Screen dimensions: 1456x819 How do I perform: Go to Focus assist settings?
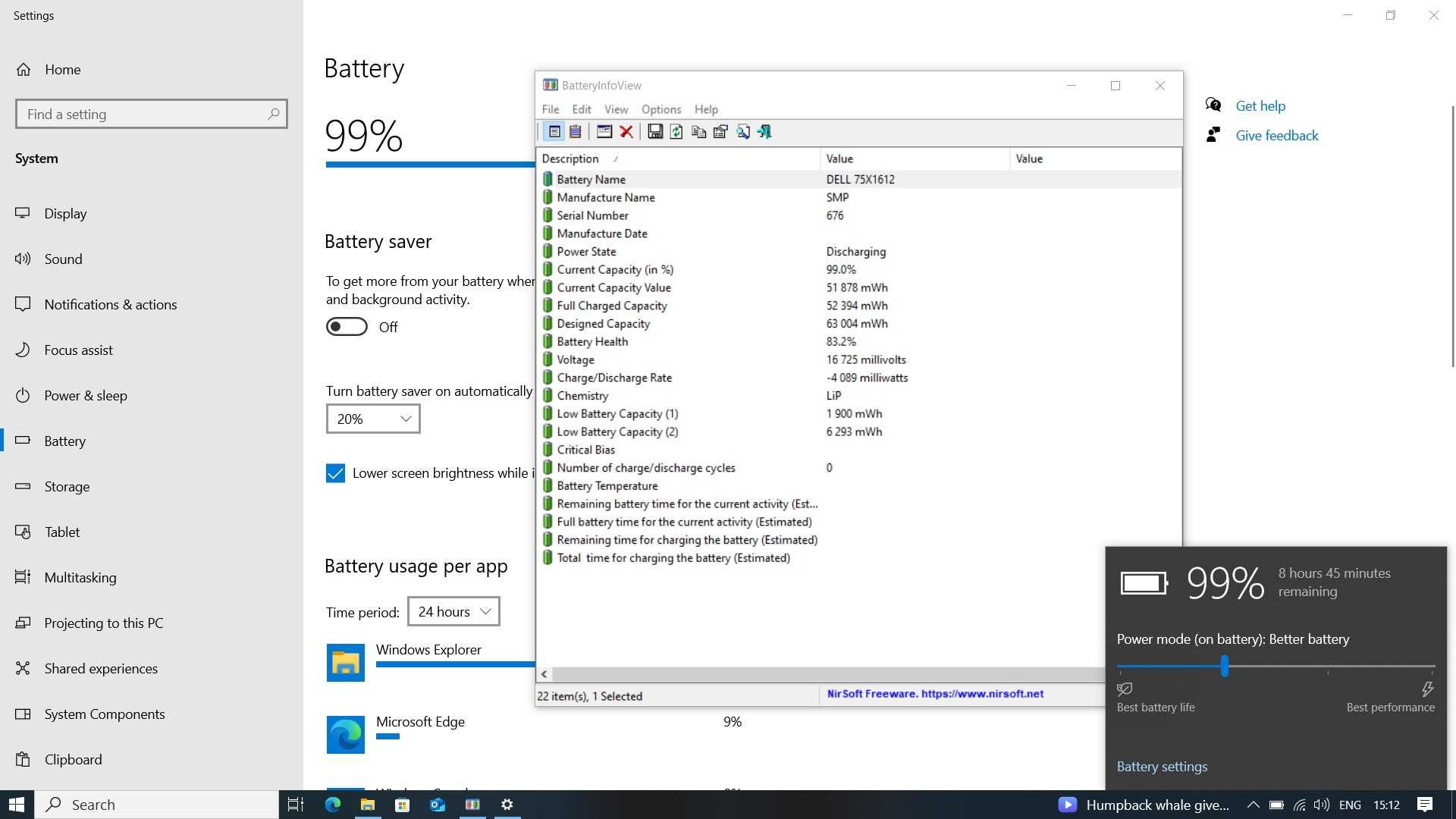pos(152,350)
